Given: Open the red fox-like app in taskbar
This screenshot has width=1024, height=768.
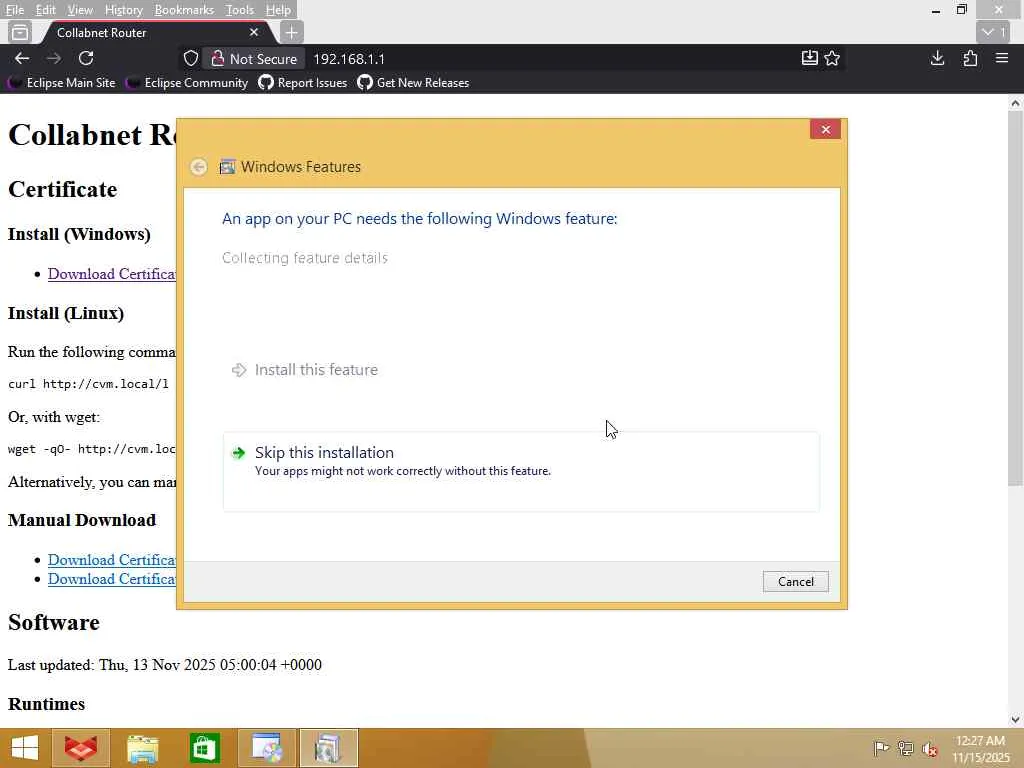Looking at the screenshot, I should [x=80, y=748].
